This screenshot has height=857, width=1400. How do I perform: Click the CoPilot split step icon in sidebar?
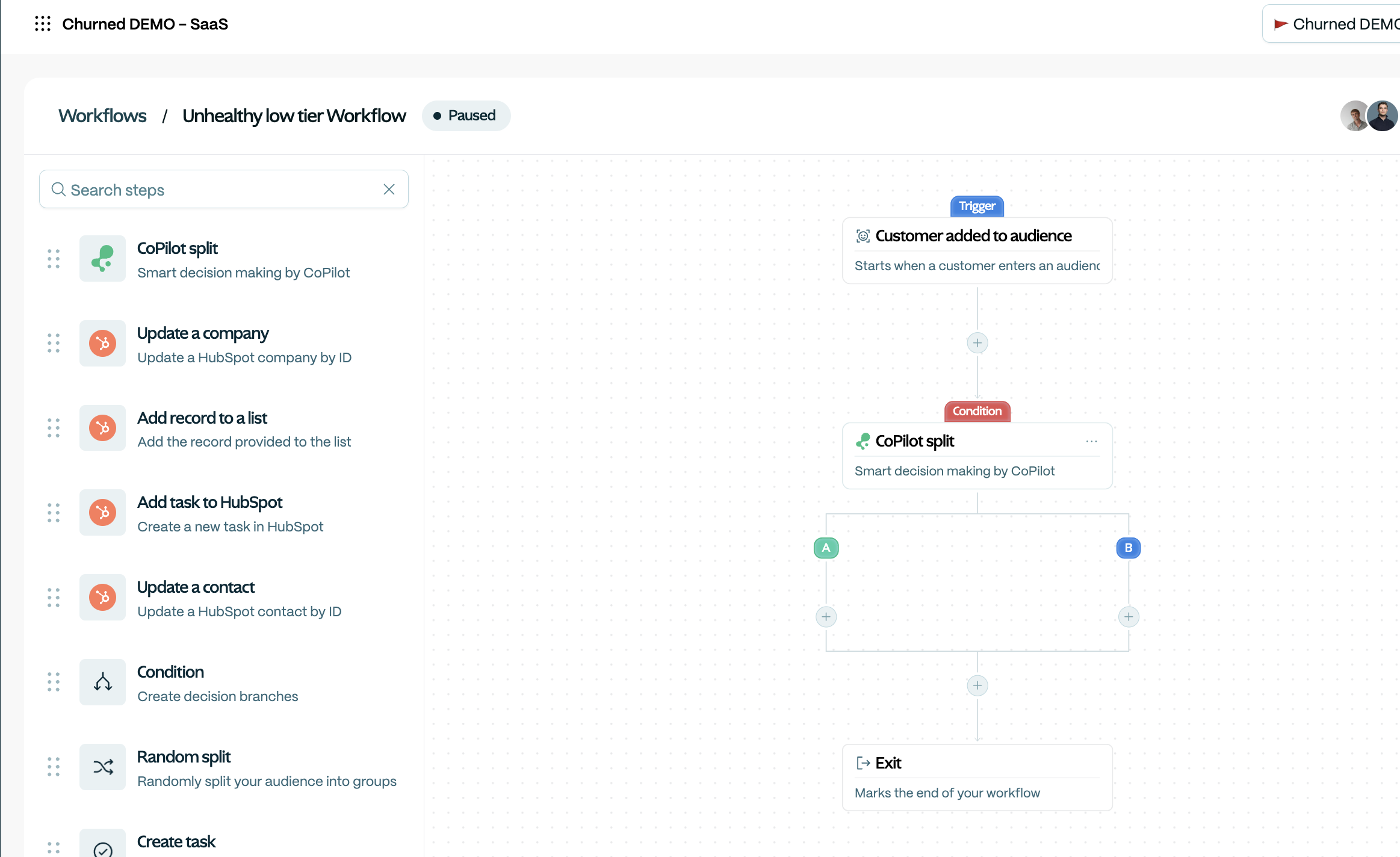tap(102, 259)
